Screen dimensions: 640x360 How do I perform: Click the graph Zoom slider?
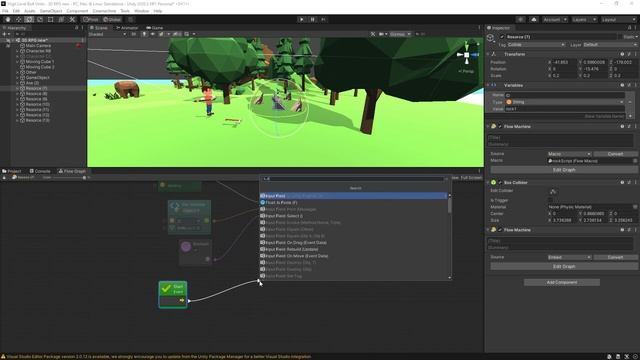point(69,178)
